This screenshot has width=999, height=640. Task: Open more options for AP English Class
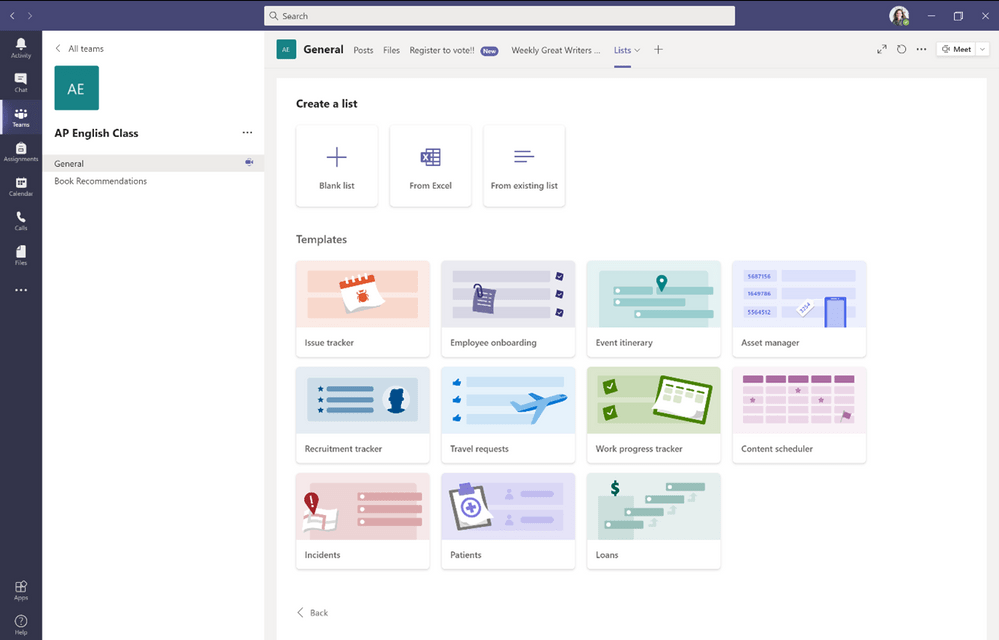pos(247,132)
